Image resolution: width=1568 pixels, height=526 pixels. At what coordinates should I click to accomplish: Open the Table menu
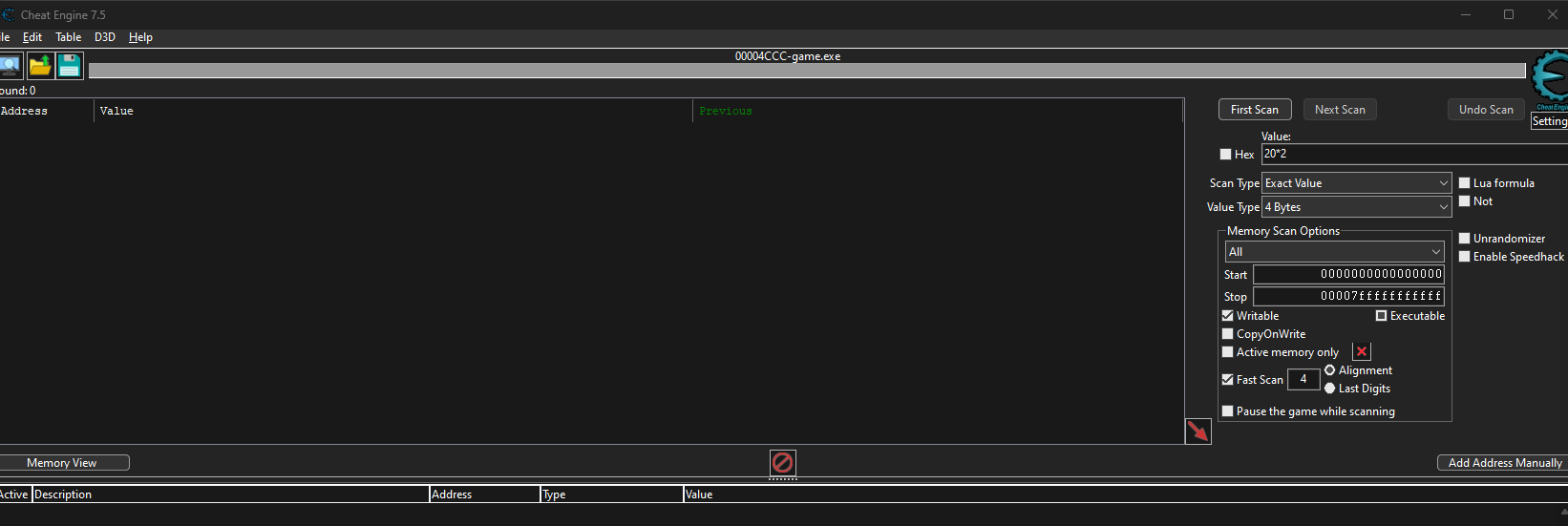68,37
